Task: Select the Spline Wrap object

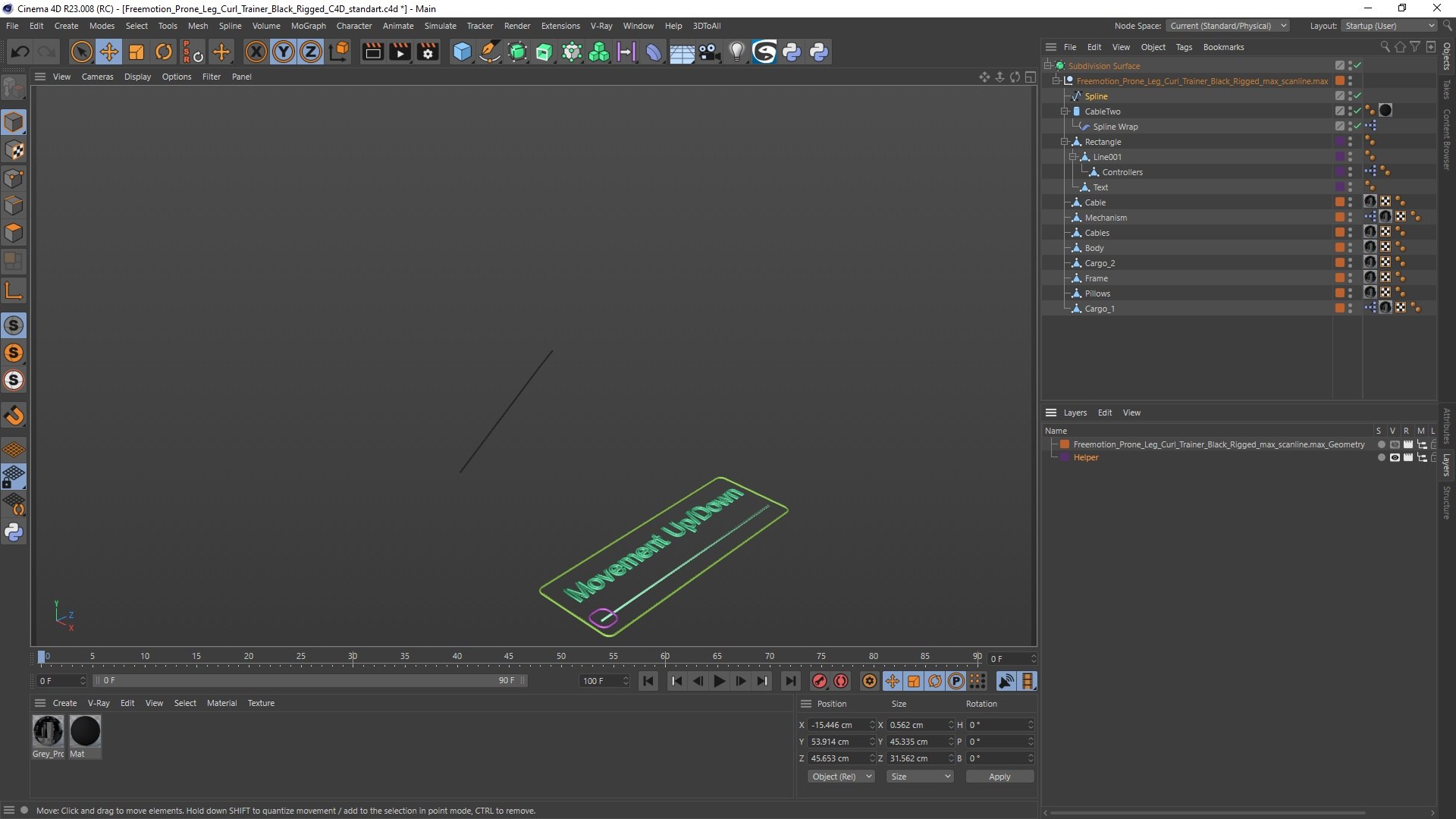Action: click(x=1116, y=127)
